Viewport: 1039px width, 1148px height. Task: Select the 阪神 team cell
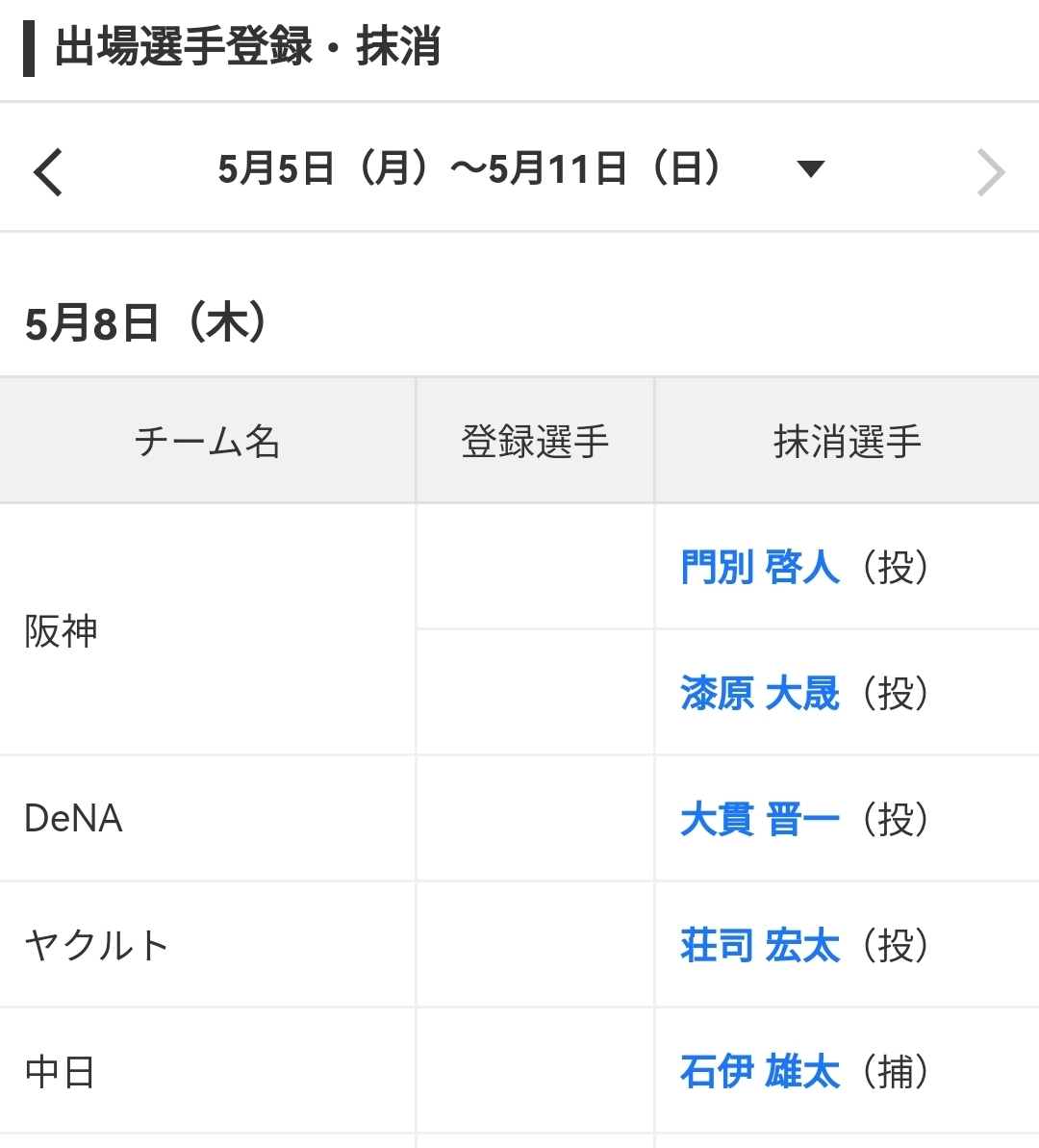61,631
